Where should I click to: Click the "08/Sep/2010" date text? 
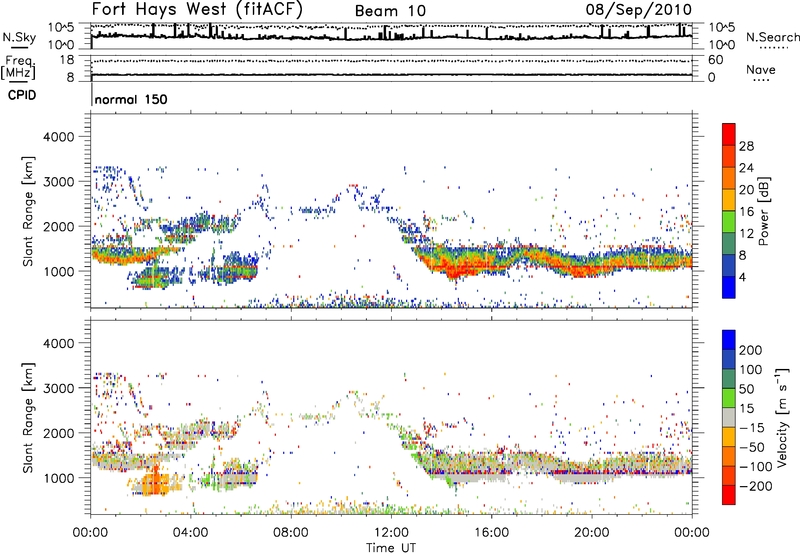click(x=639, y=9)
